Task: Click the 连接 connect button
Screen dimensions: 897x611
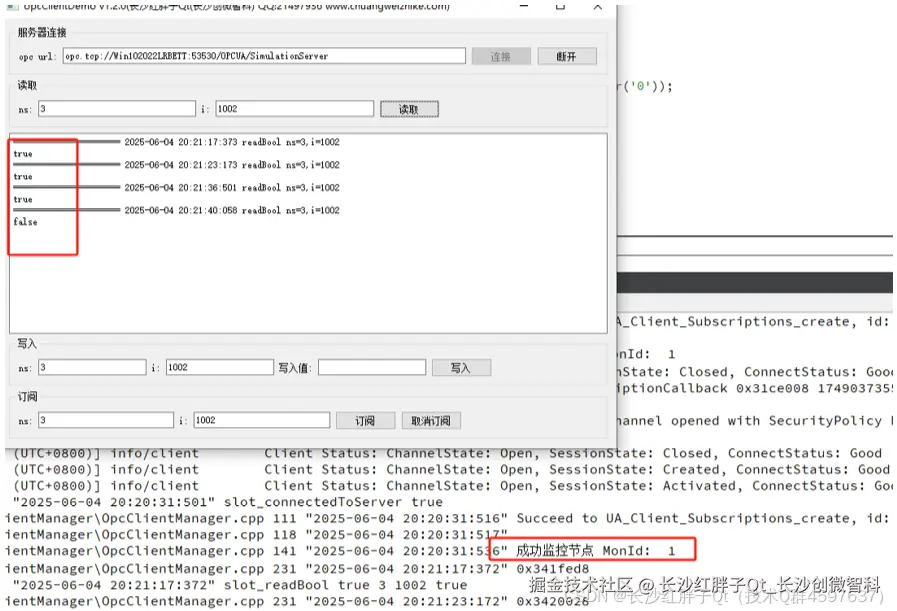Action: [x=501, y=56]
